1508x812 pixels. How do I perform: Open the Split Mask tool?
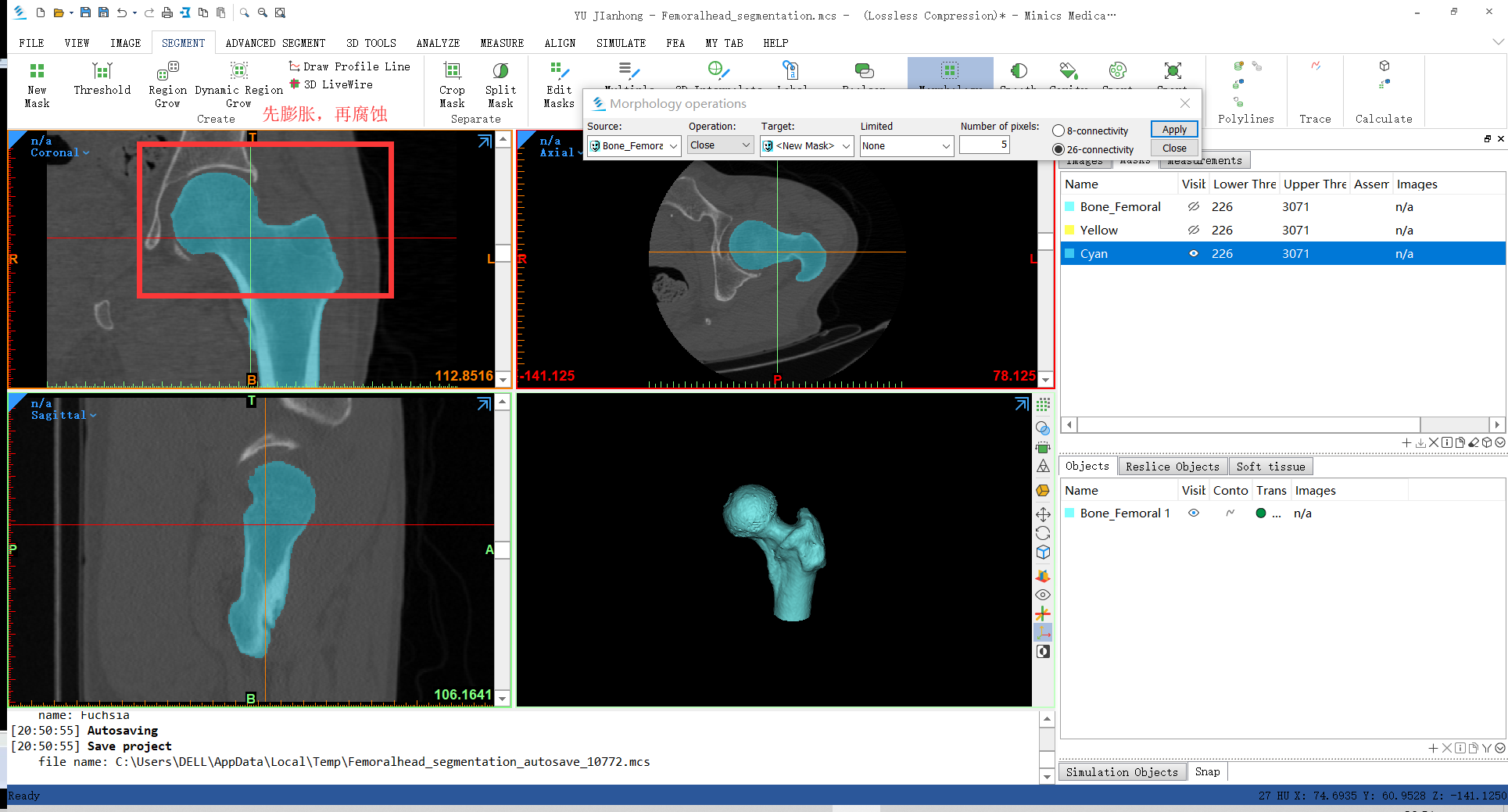click(x=500, y=85)
